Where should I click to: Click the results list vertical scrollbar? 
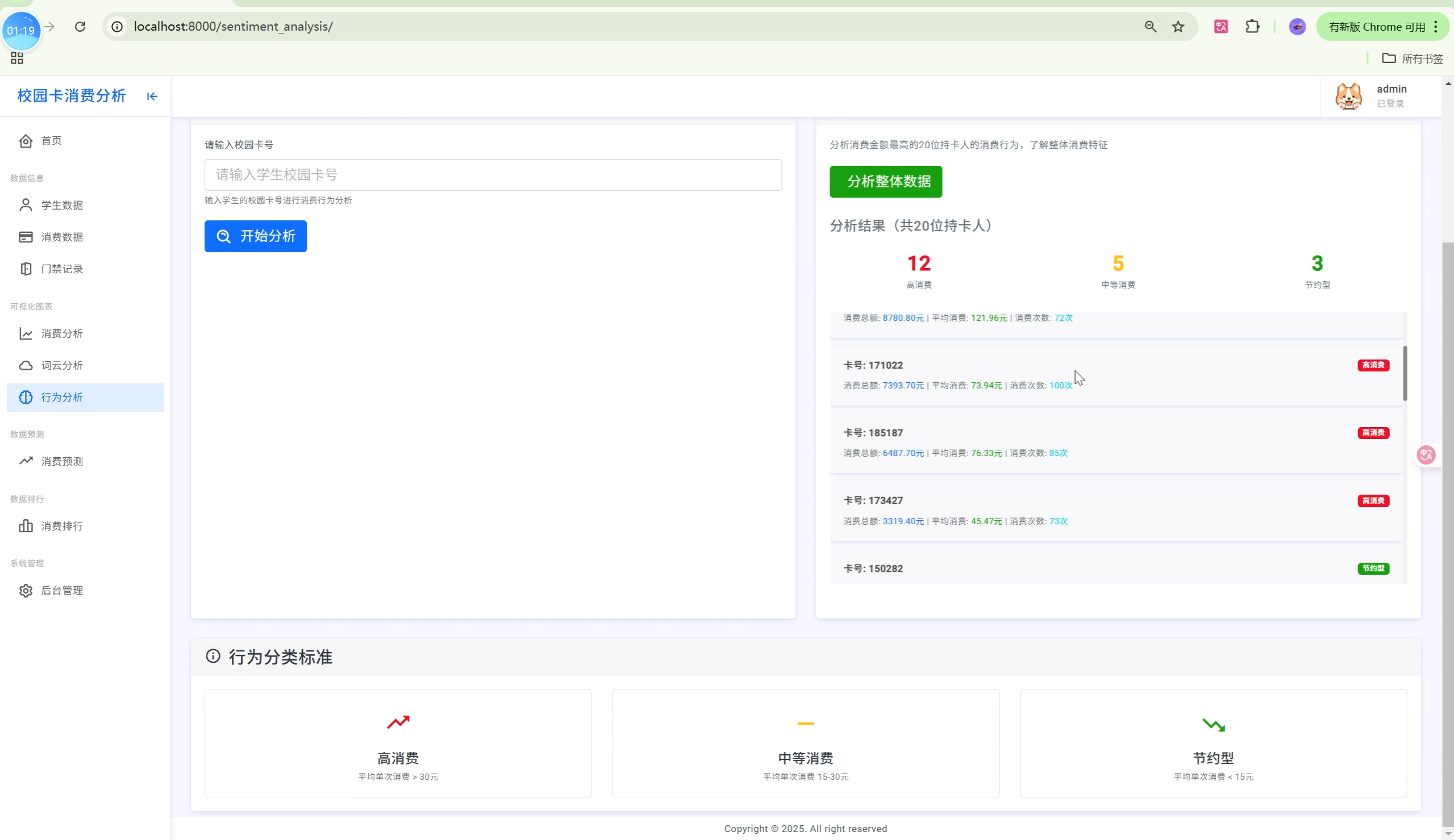[x=1405, y=373]
